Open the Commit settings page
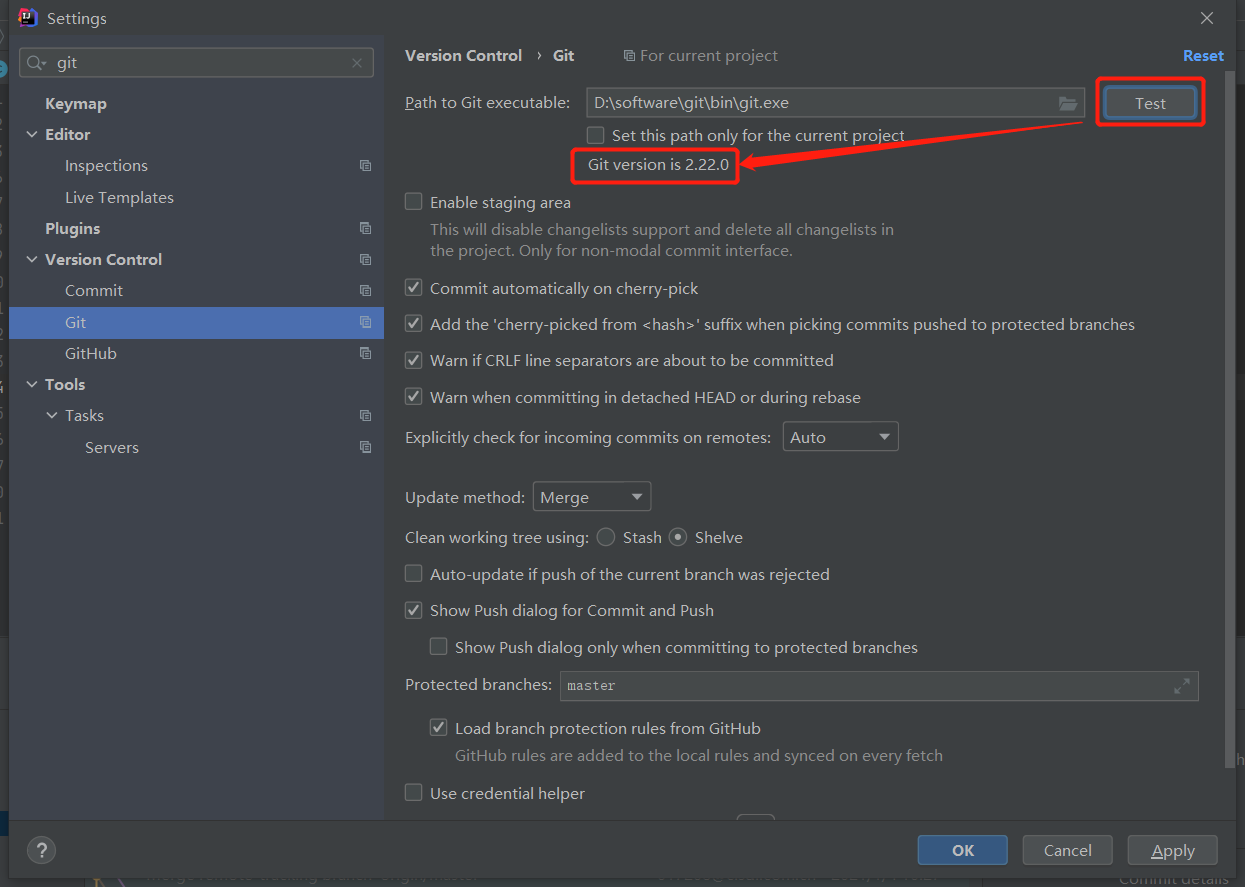 pyautogui.click(x=94, y=290)
